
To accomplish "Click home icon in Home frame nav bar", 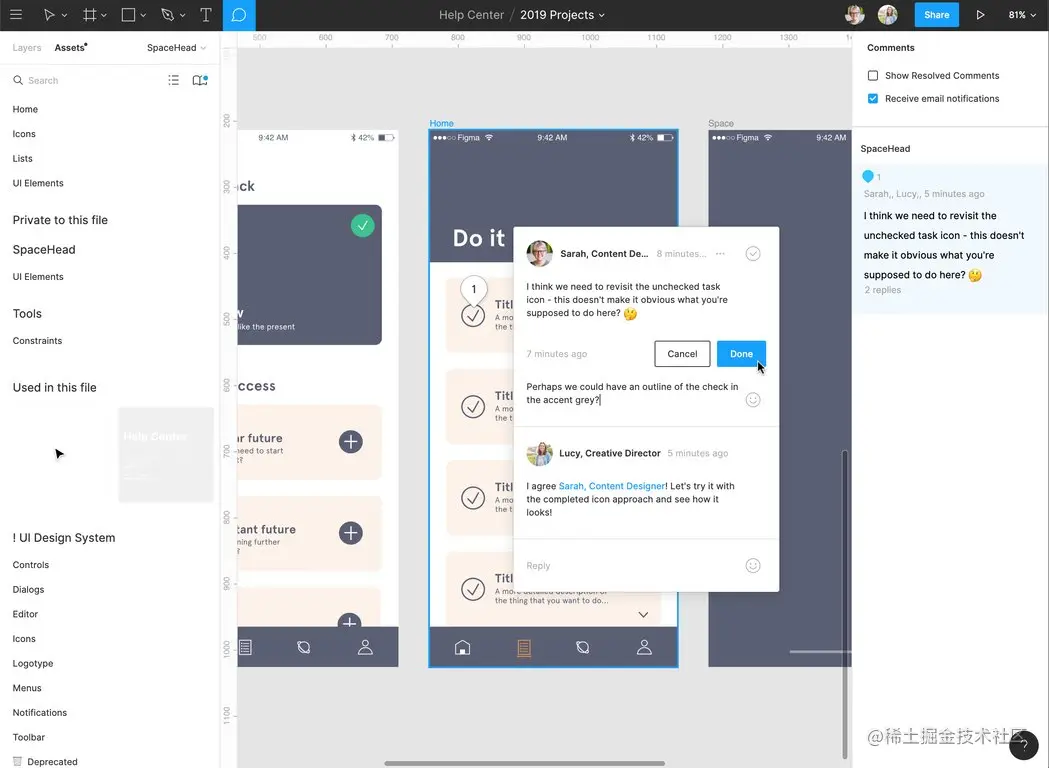I will pos(462,647).
